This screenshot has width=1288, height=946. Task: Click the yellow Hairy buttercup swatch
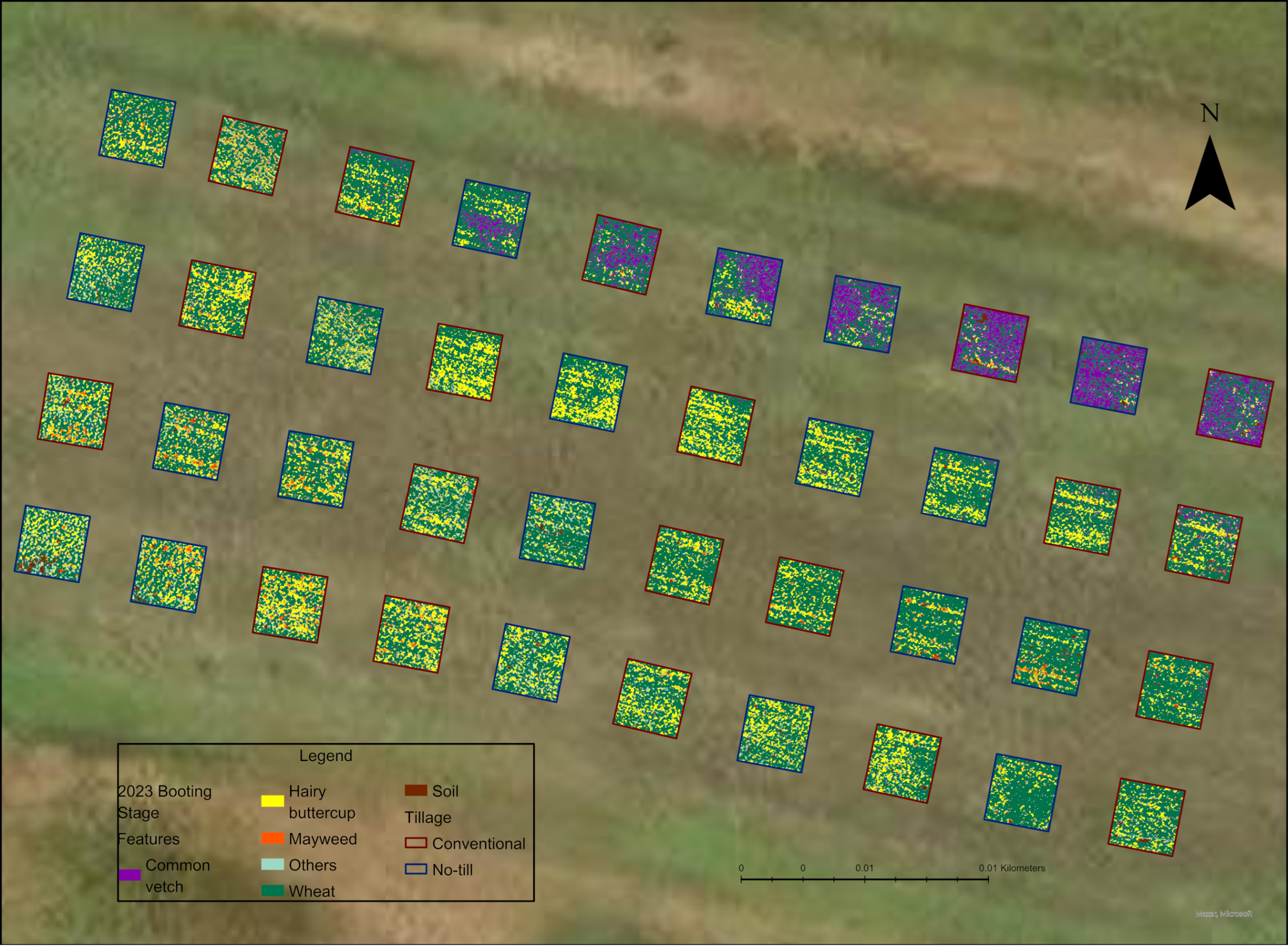tap(272, 801)
